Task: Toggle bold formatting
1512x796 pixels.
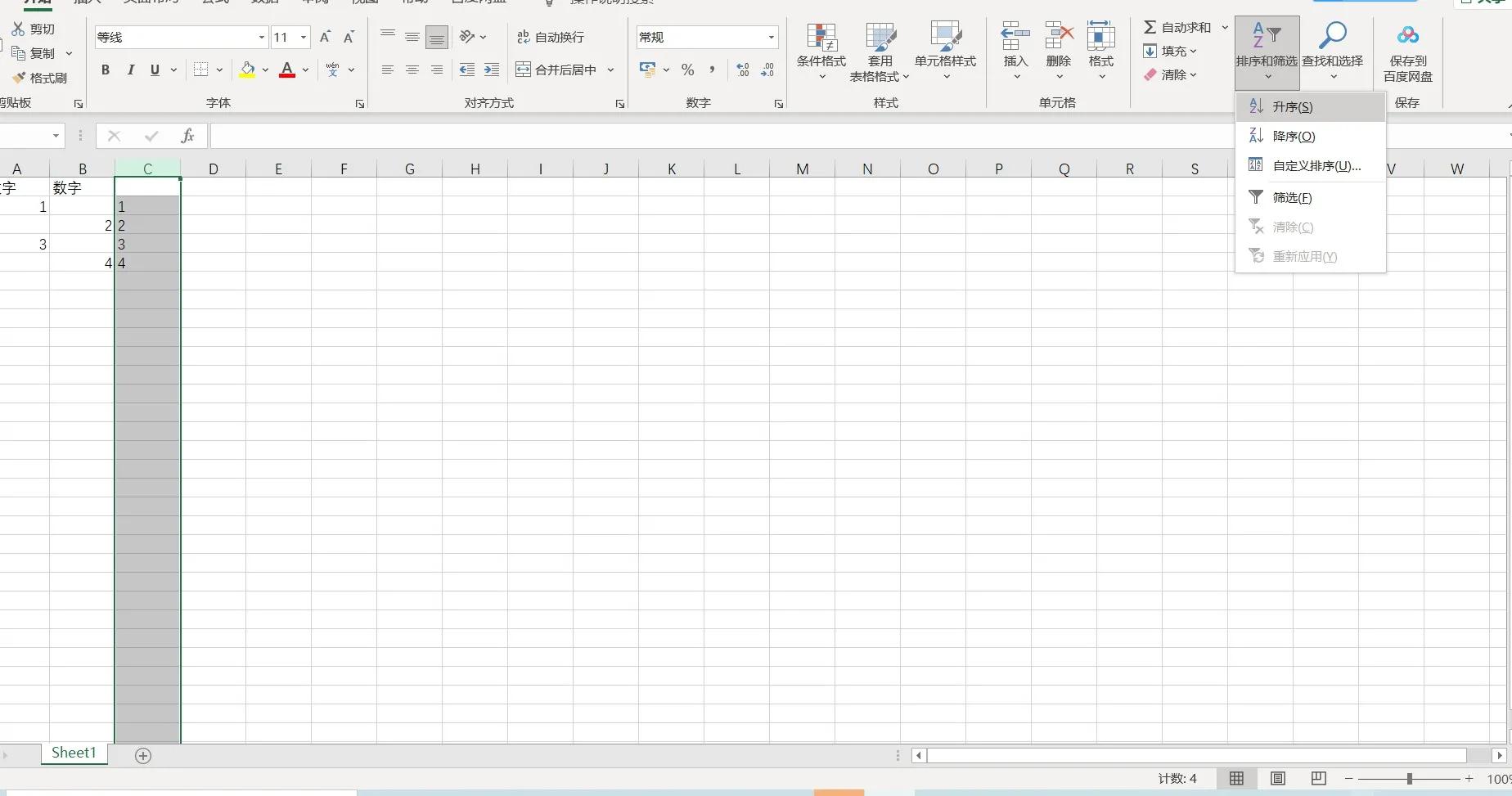Action: tap(105, 70)
